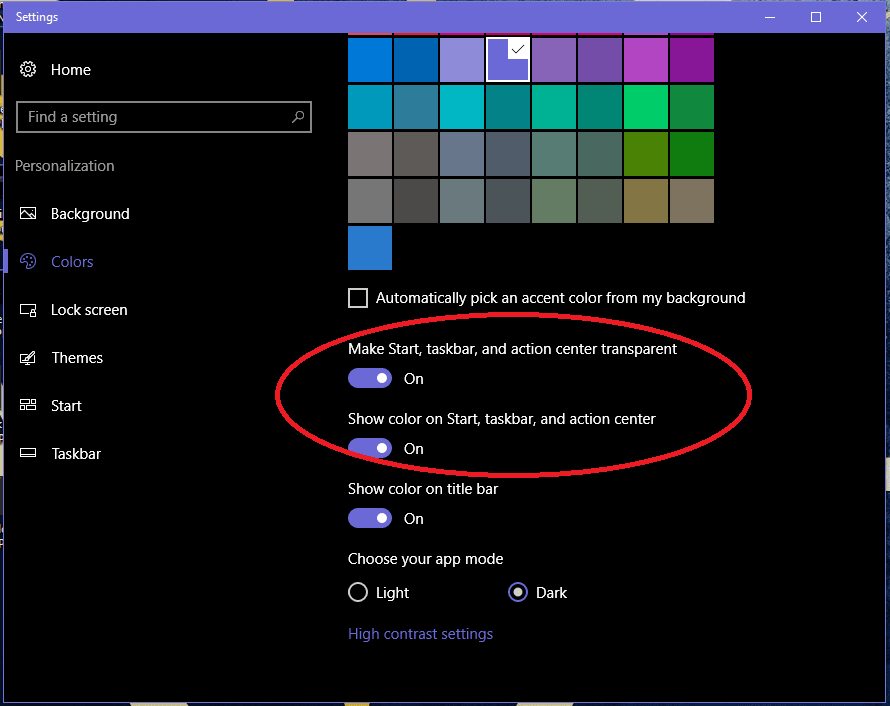
Task: Click the search magnifier icon
Action: pyautogui.click(x=297, y=117)
